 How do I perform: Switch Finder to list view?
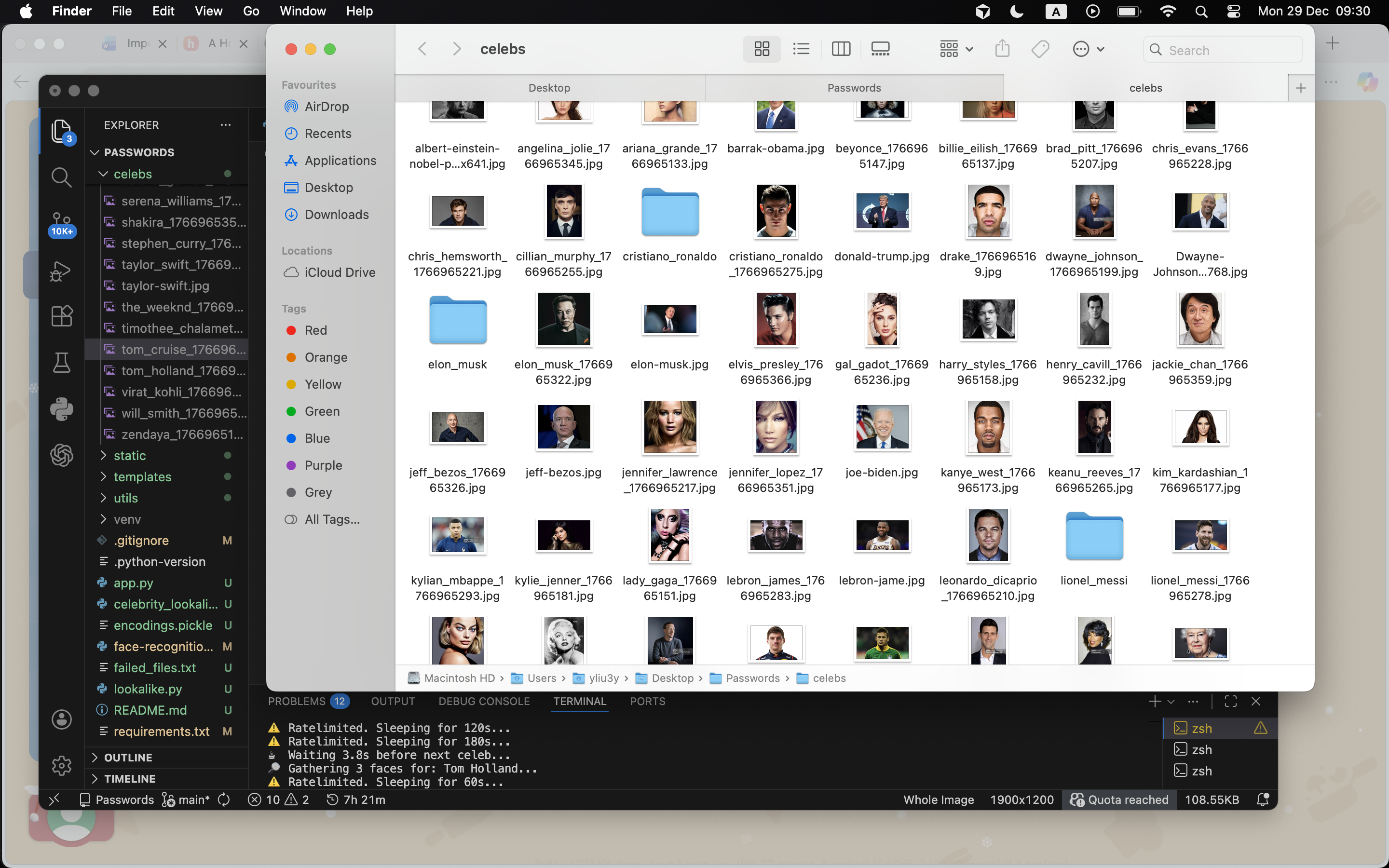click(801, 49)
